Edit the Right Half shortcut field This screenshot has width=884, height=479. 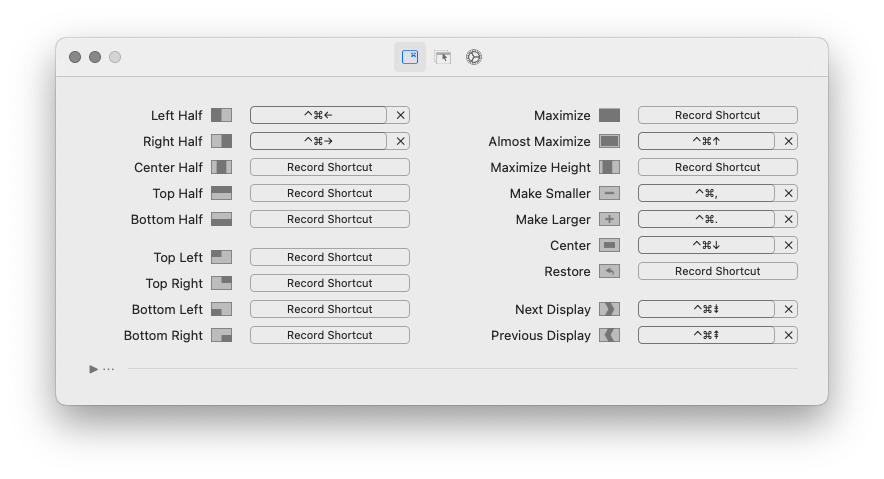click(x=319, y=141)
